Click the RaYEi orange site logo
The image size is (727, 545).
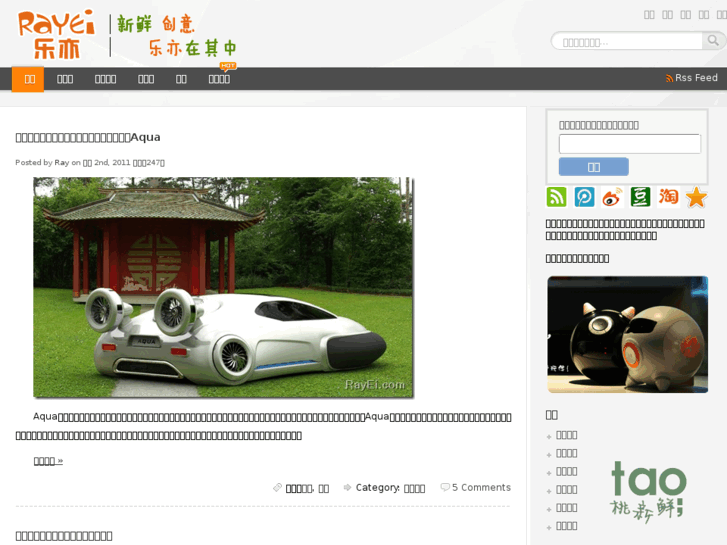point(56,35)
